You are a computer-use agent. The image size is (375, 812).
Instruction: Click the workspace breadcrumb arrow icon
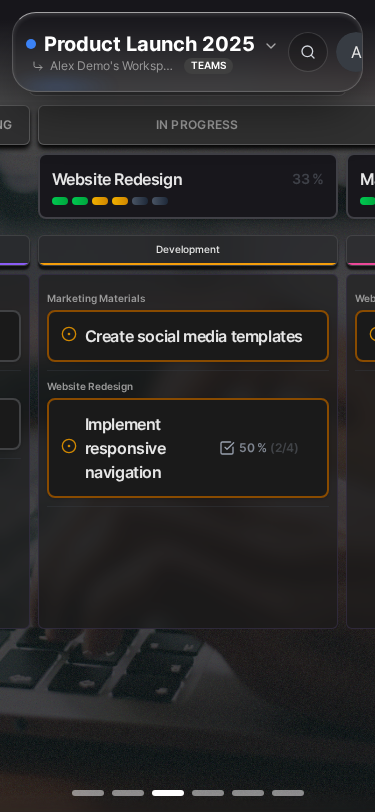pos(37,66)
